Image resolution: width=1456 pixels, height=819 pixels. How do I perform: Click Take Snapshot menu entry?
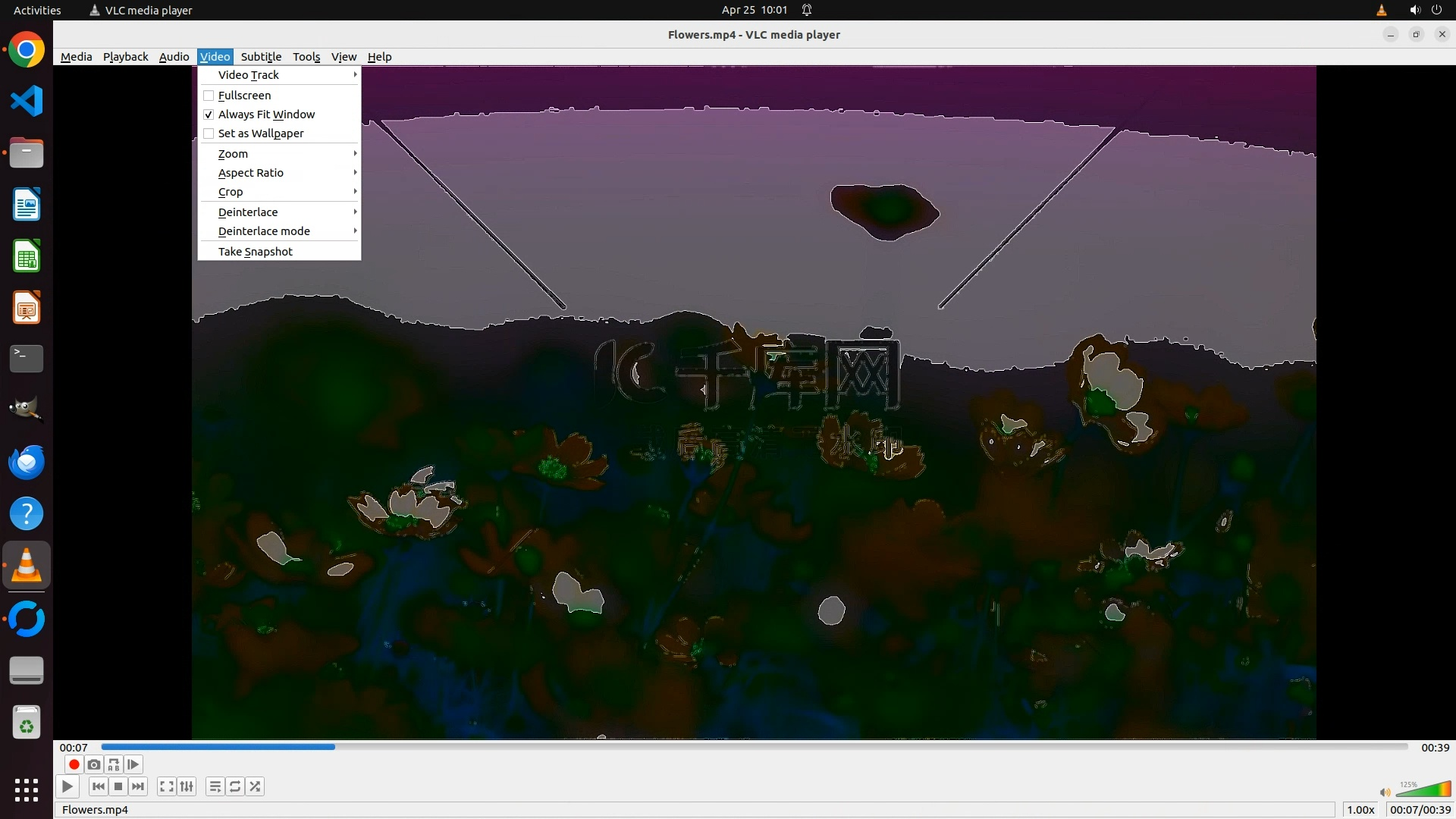255,252
